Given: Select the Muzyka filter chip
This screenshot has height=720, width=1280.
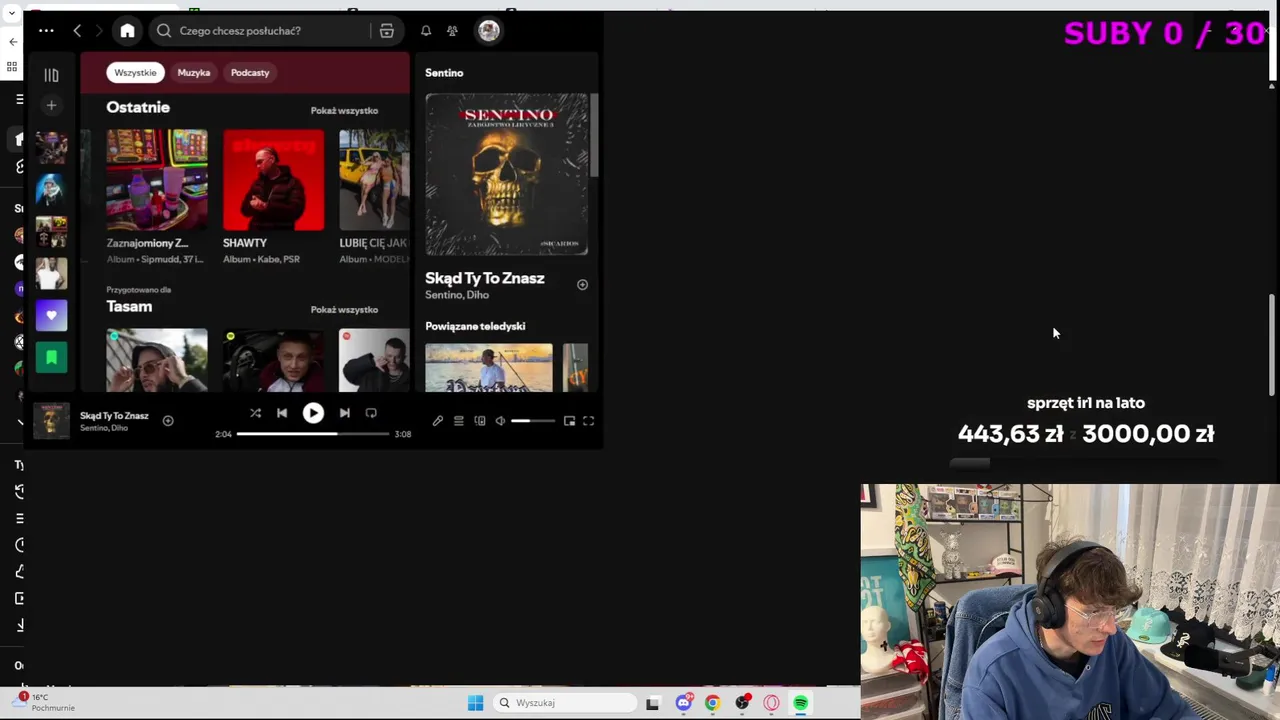Looking at the screenshot, I should point(194,72).
